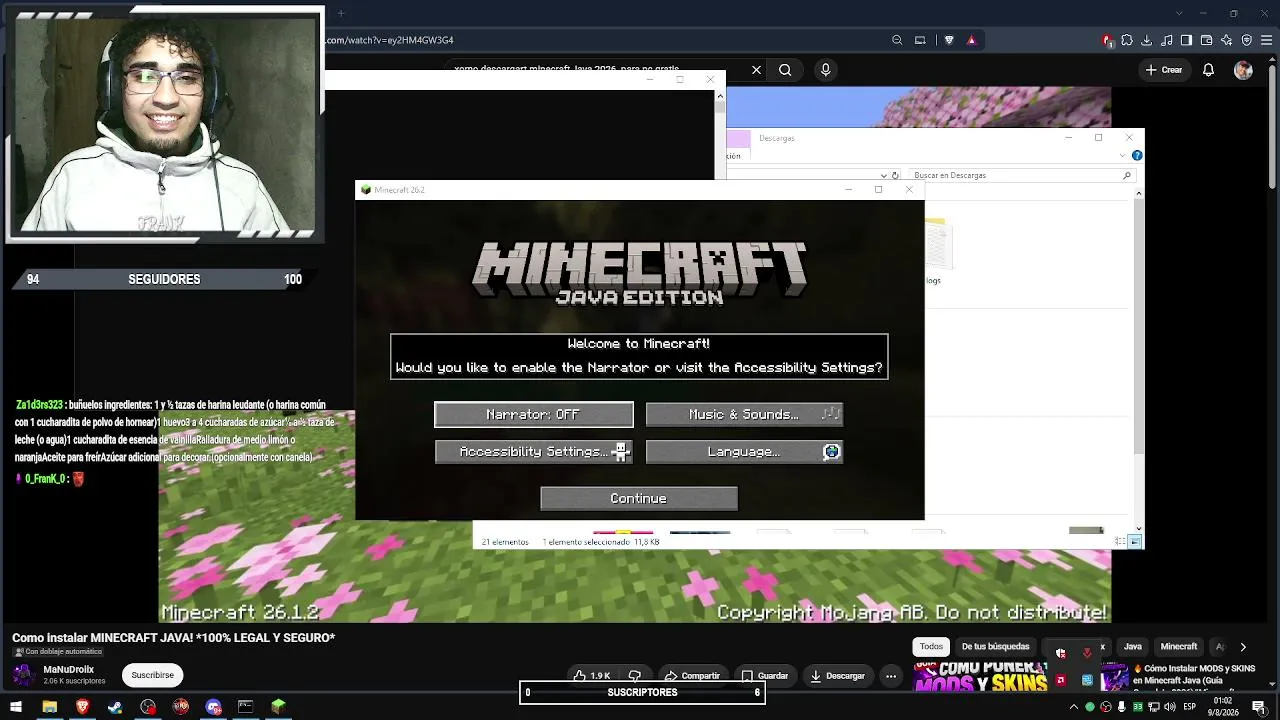Open the Brave Wallet icon
1280x720 pixels.
(x=1206, y=40)
